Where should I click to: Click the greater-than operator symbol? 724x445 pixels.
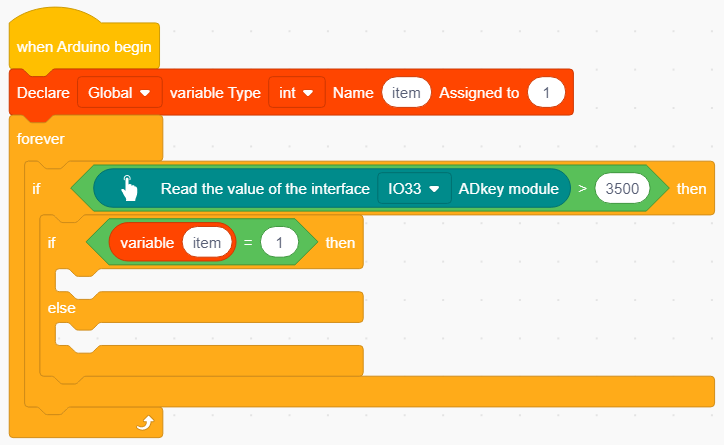click(x=583, y=188)
